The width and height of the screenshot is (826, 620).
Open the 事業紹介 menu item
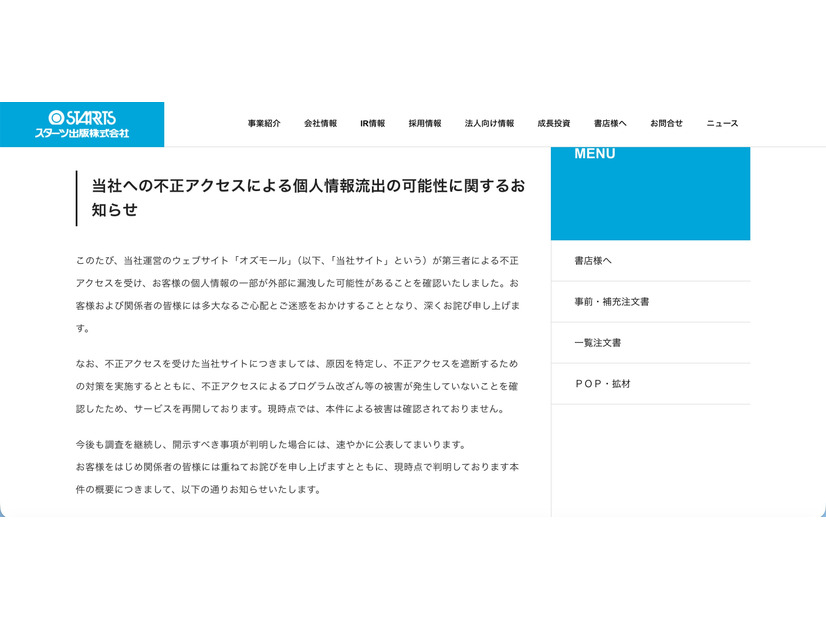click(x=264, y=123)
